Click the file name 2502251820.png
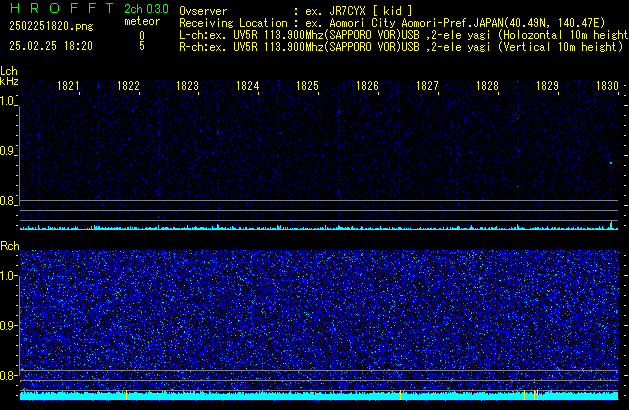 51,26
